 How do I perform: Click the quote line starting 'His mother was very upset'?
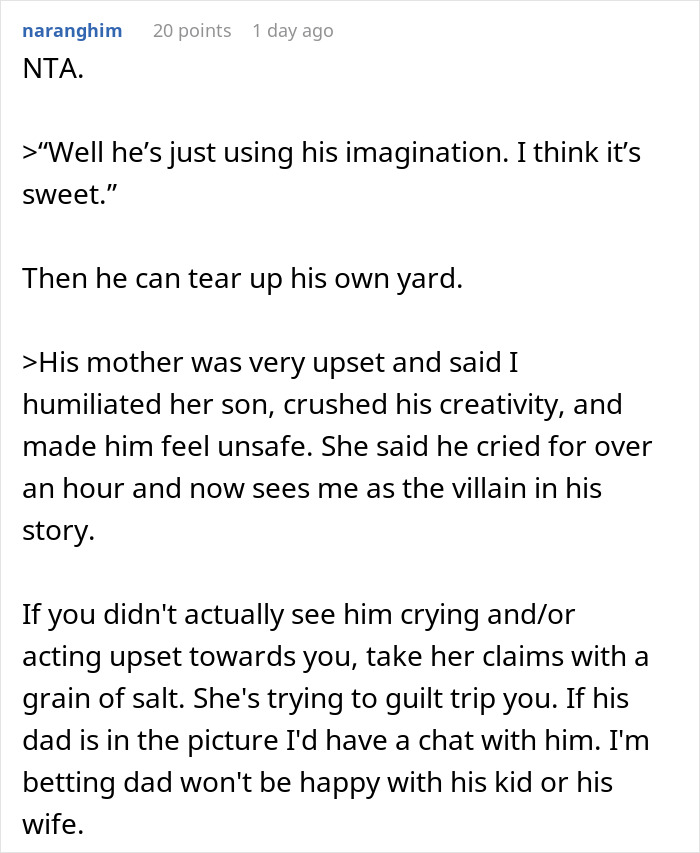click(270, 363)
